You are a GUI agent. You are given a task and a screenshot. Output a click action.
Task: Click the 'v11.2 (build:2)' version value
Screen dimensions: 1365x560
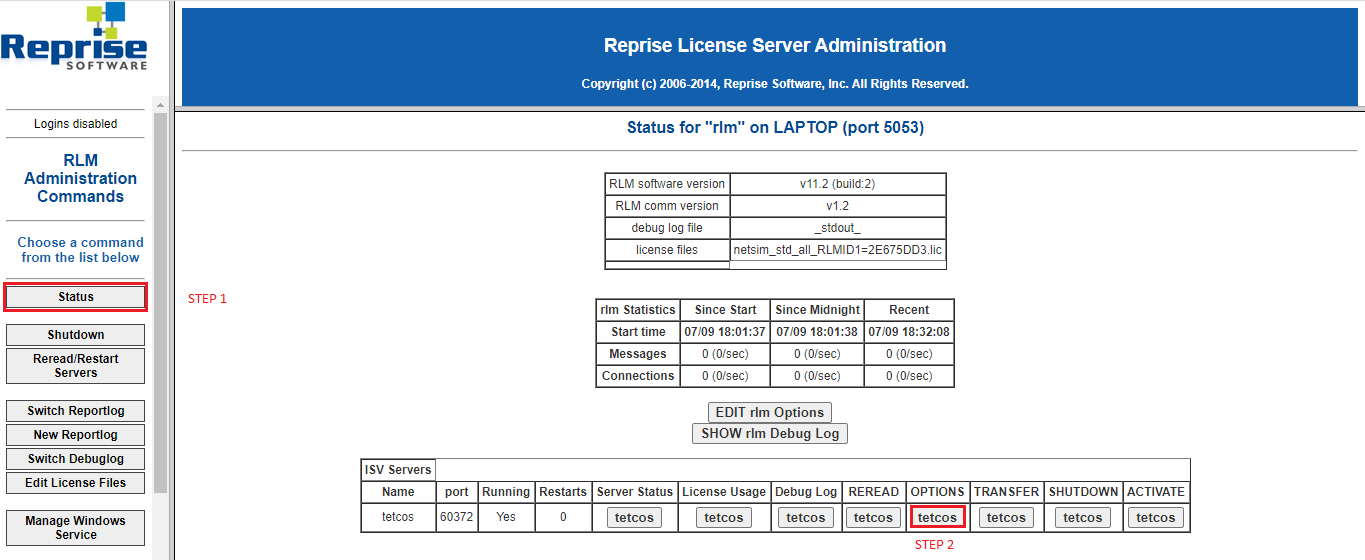[838, 184]
